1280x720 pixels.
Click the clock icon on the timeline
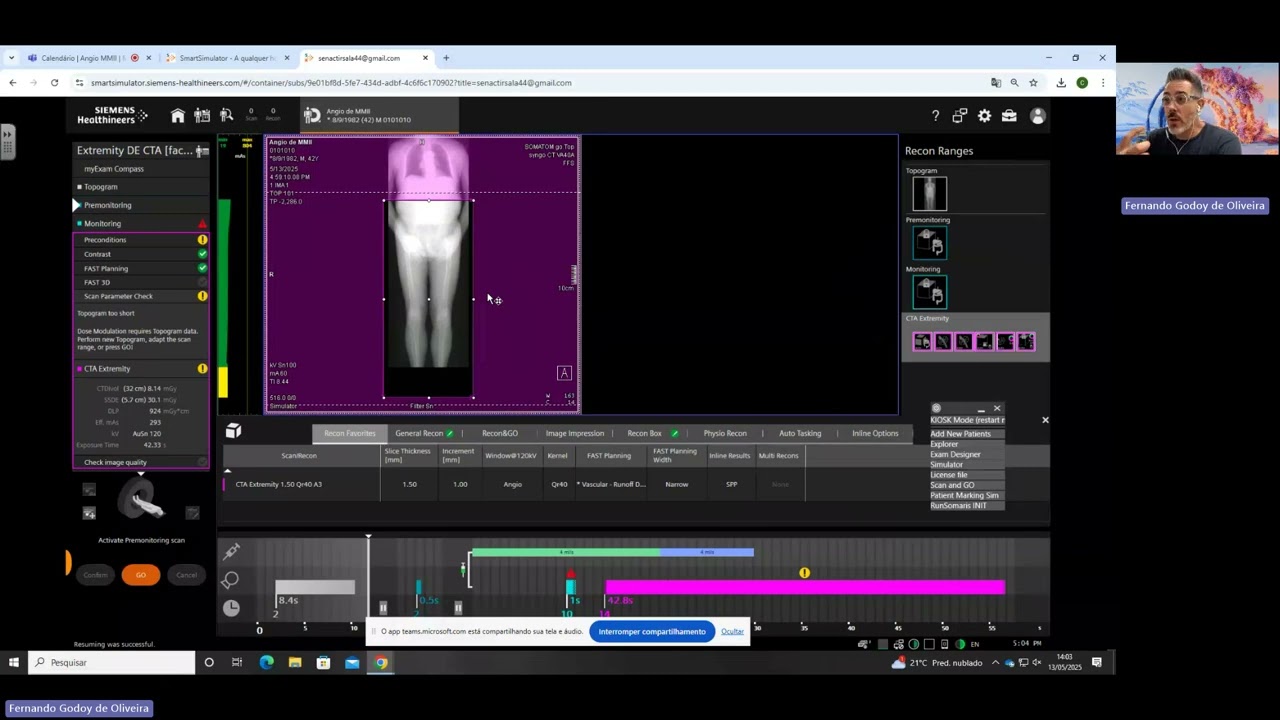[x=231, y=607]
